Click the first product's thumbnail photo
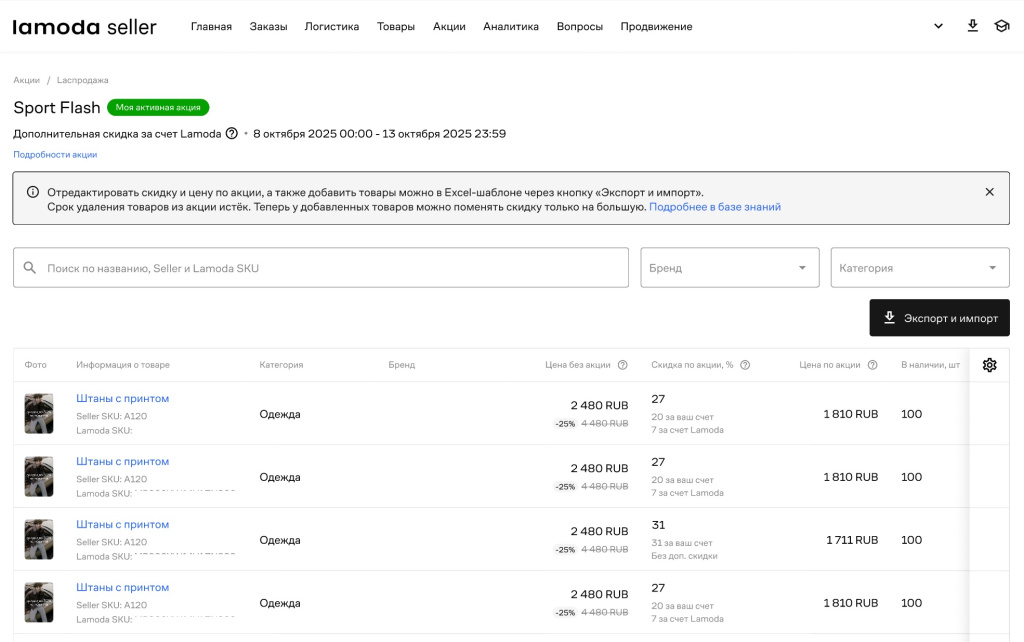The image size is (1024, 642). (39, 414)
